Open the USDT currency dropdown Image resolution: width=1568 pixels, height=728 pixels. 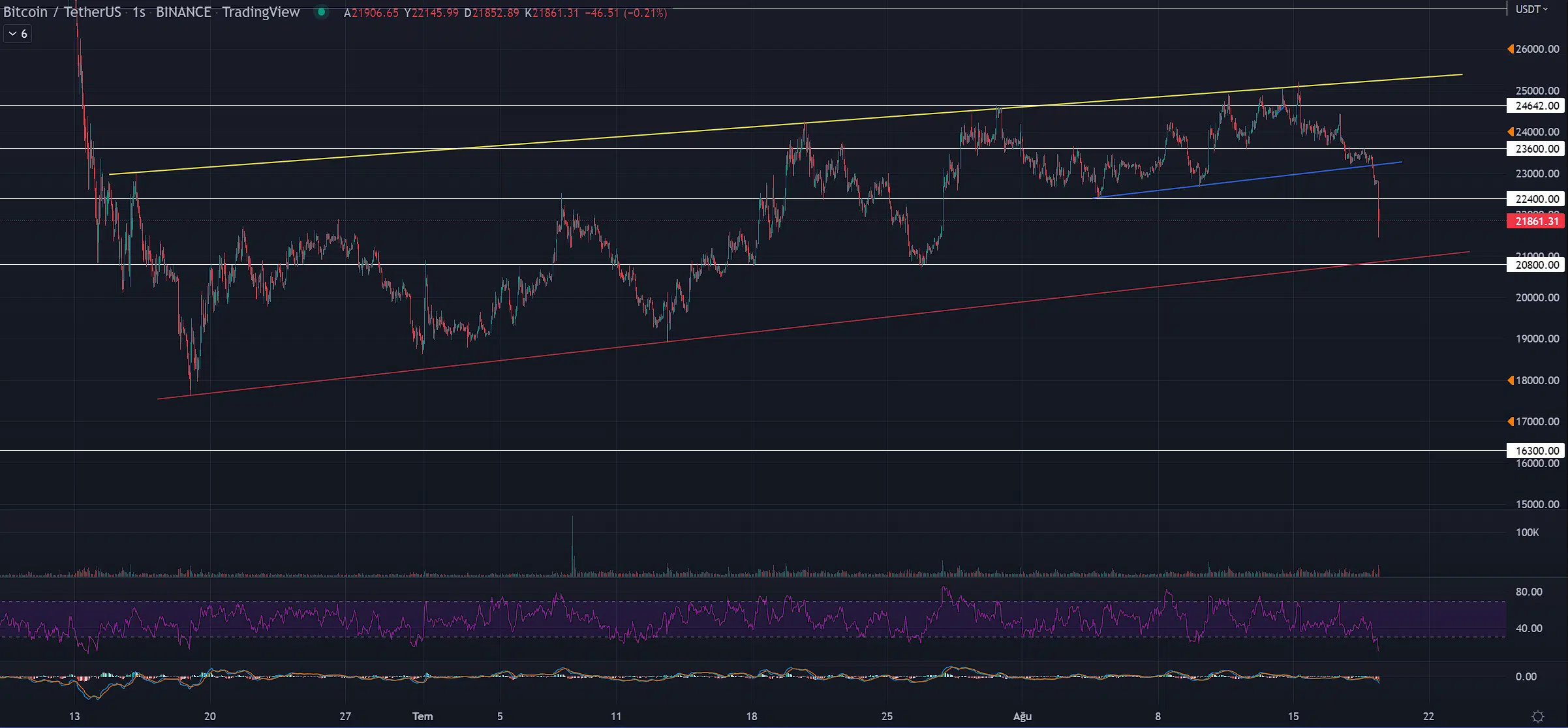[1531, 9]
